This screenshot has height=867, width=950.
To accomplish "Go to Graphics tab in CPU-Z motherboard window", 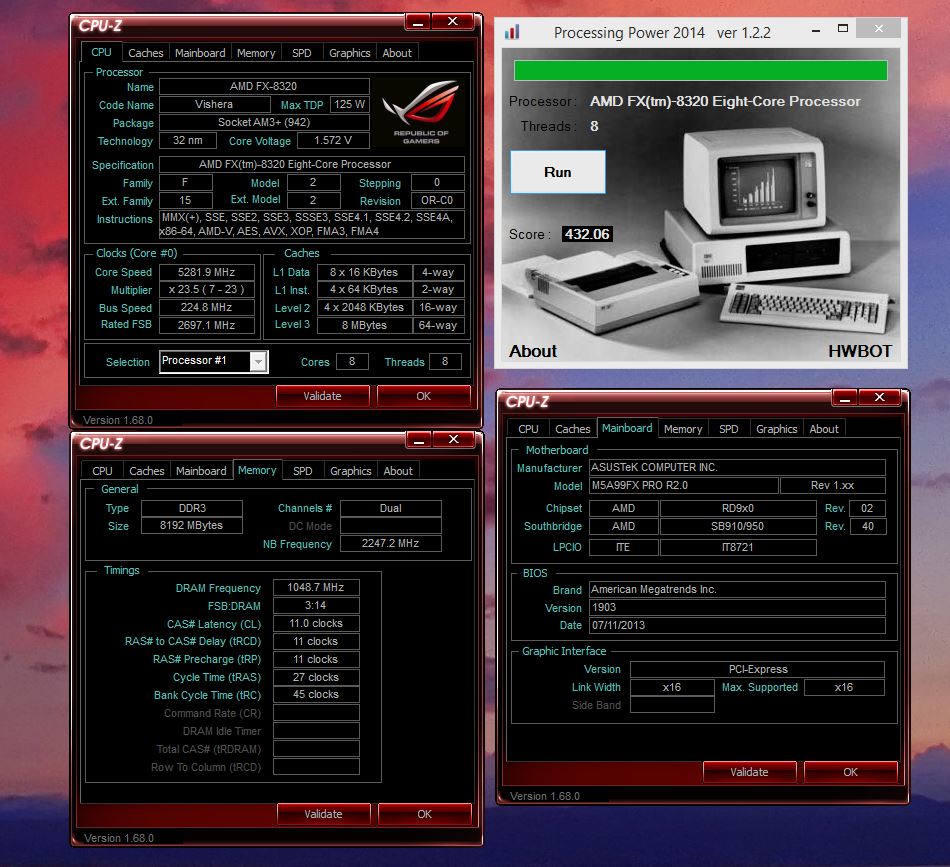I will 777,429.
